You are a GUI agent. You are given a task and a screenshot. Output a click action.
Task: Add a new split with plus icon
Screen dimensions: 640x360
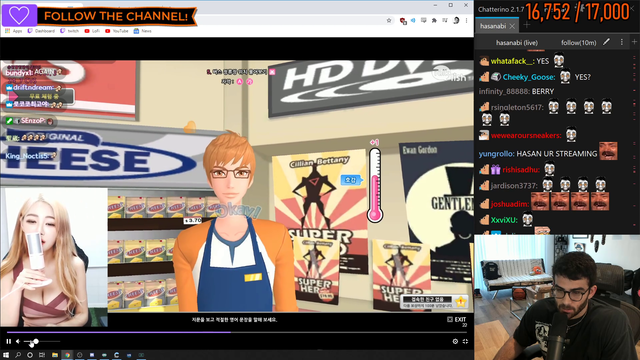634,42
